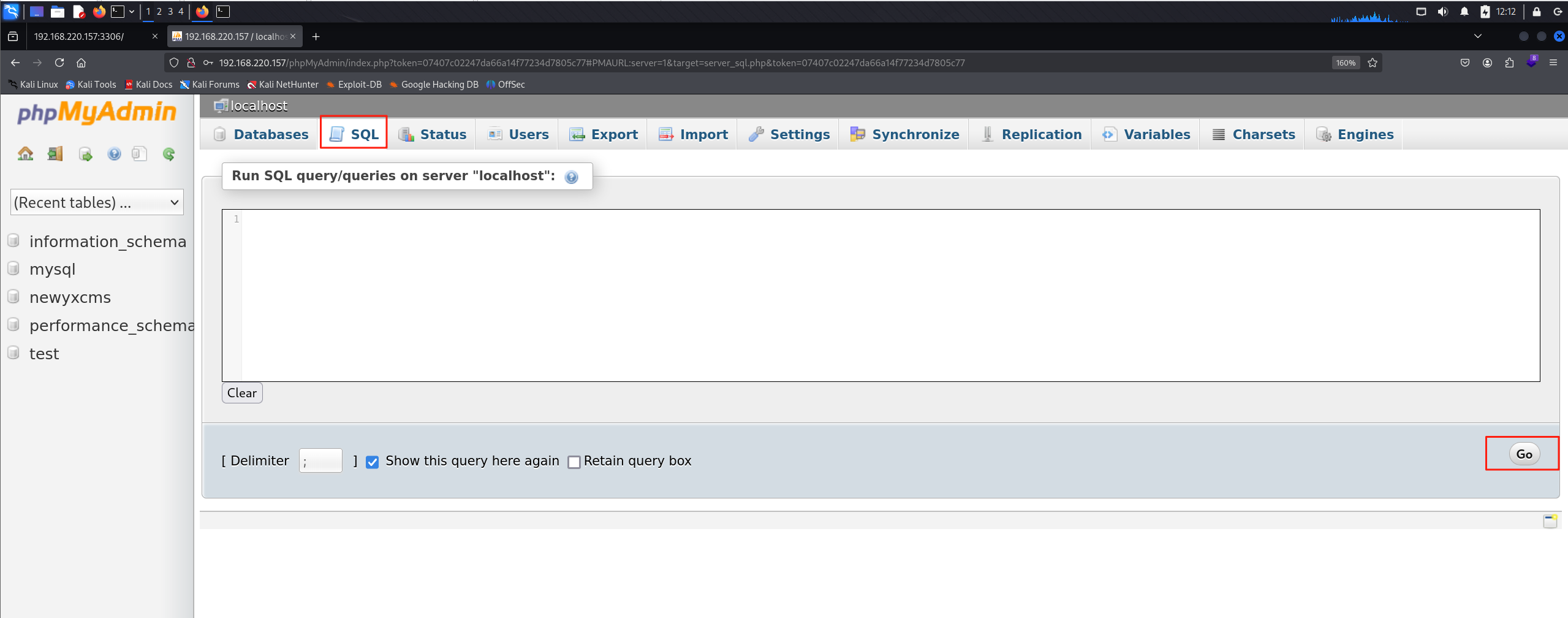This screenshot has height=618, width=1568.
Task: Click the phpMyAdmin logo
Action: [97, 112]
